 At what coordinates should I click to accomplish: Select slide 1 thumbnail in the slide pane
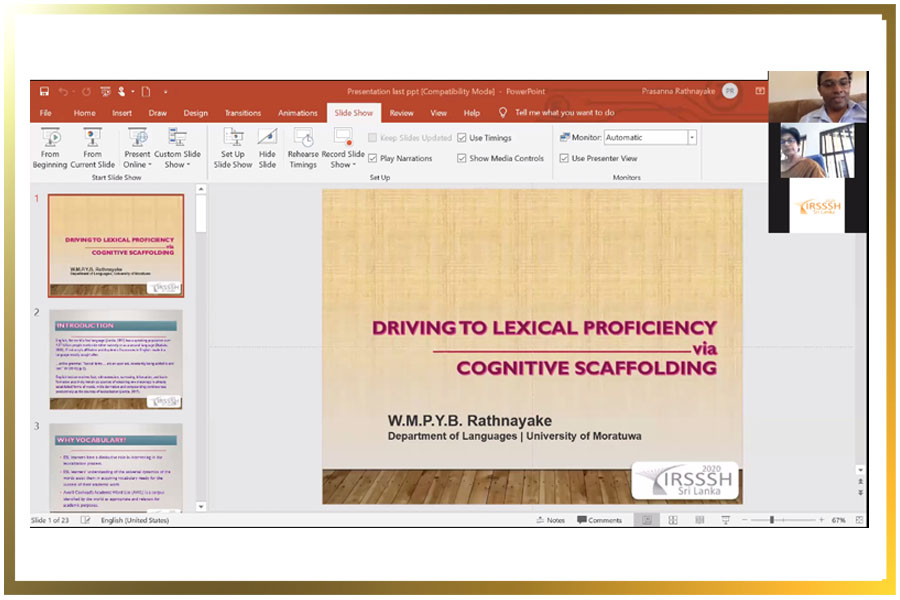pos(116,246)
